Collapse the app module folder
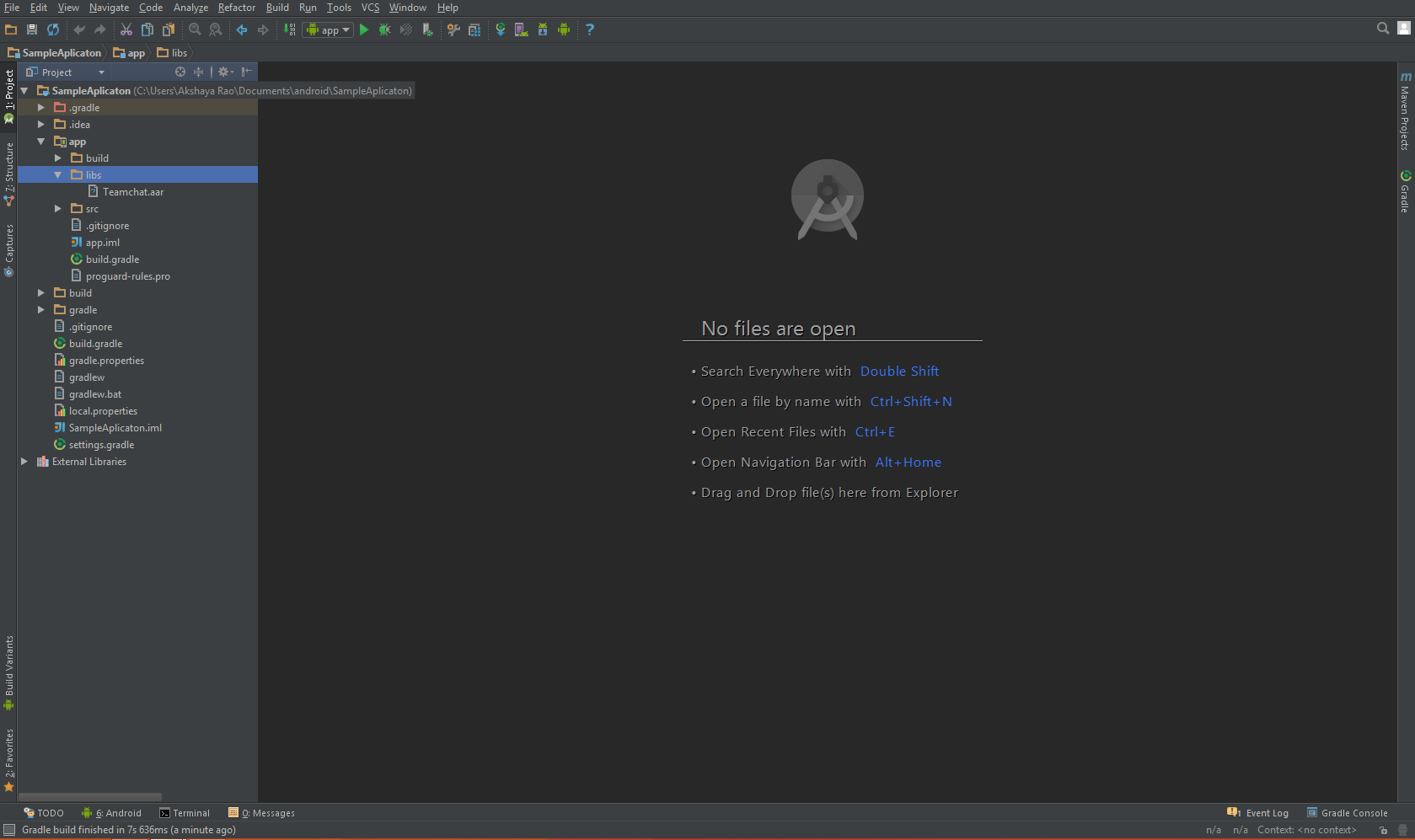The height and width of the screenshot is (840, 1415). pos(40,142)
